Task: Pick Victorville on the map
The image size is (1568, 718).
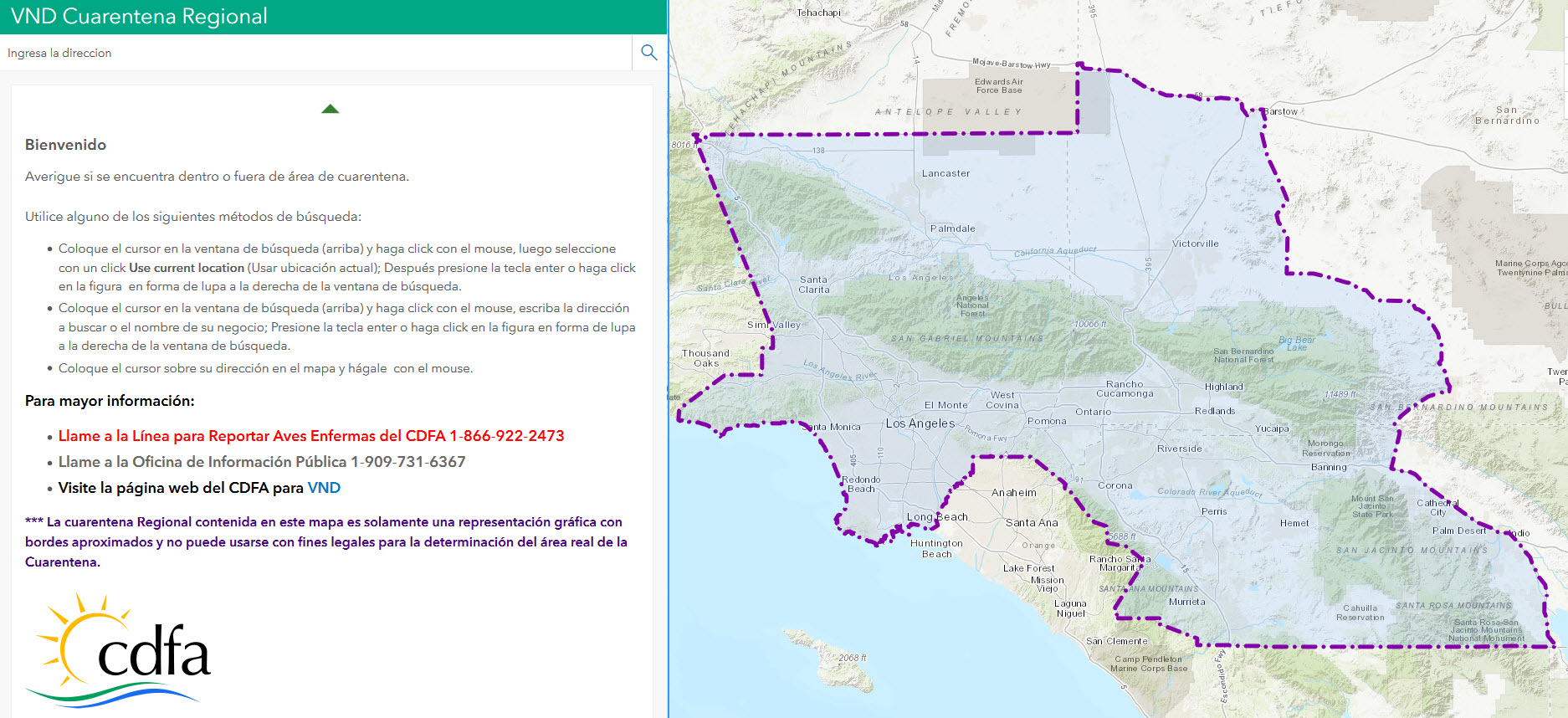Action: click(1195, 244)
